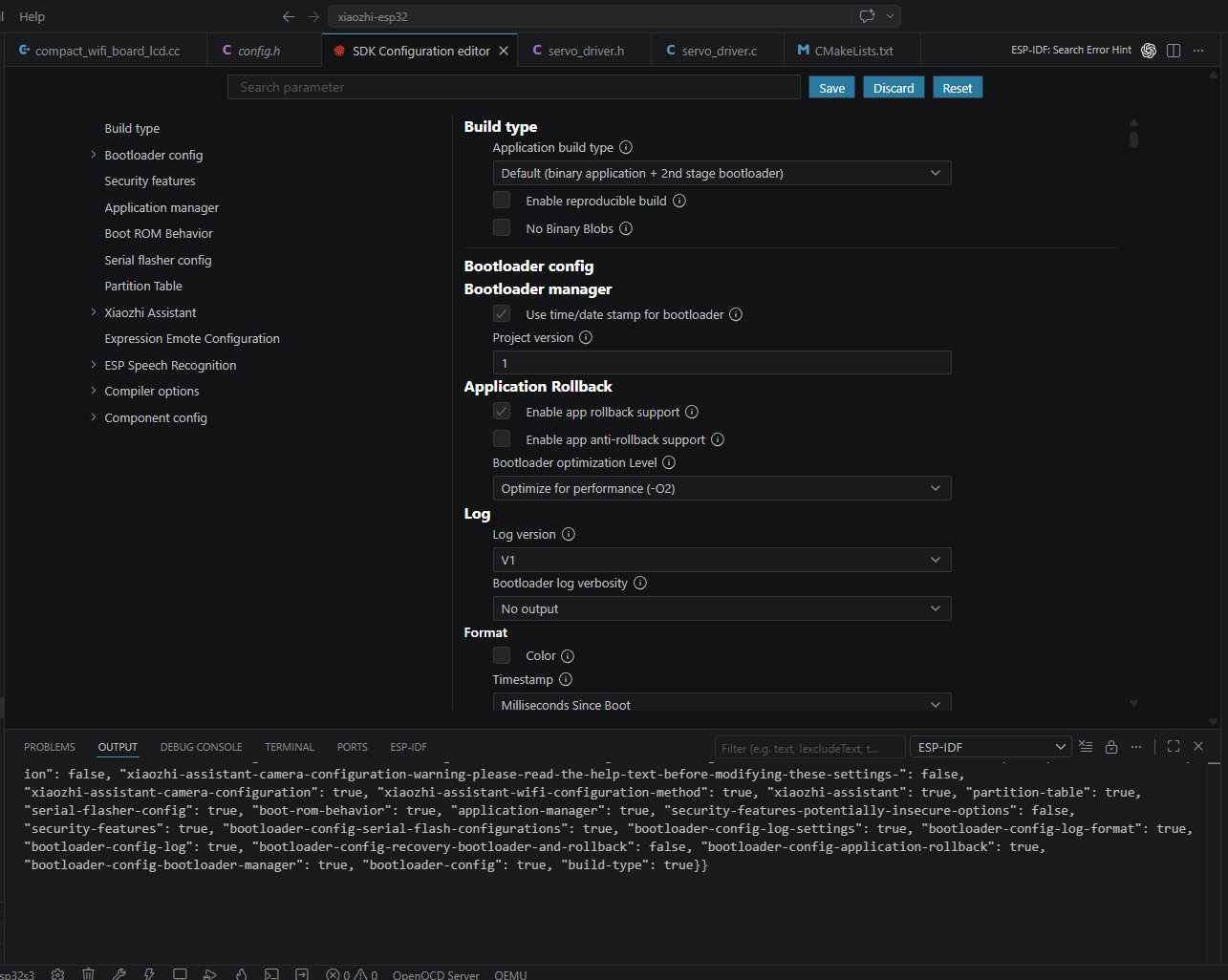Click ESP-IDF full clean trash icon
Image resolution: width=1228 pixels, height=980 pixels.
(x=88, y=974)
